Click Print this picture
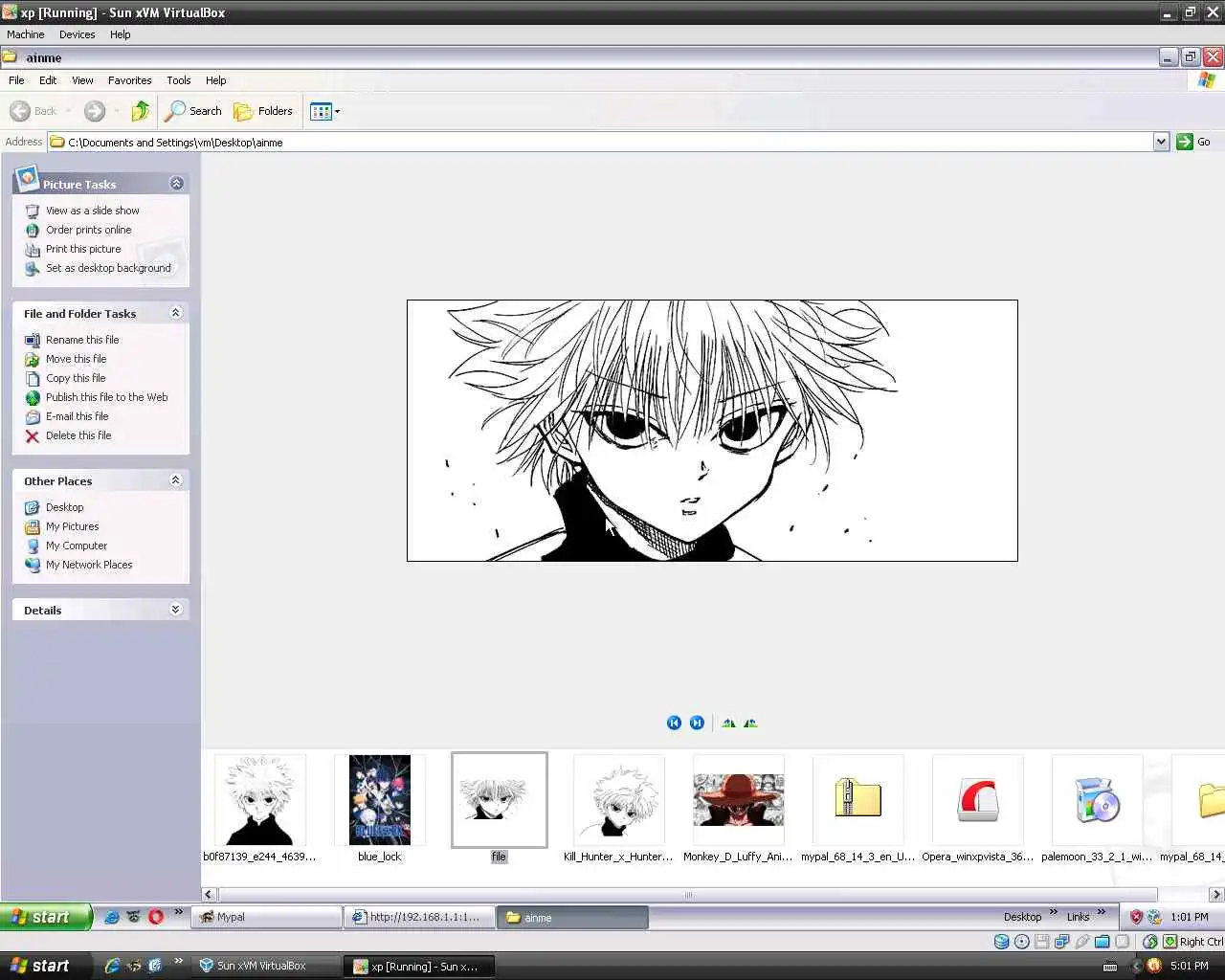Image resolution: width=1225 pixels, height=980 pixels. 83,249
